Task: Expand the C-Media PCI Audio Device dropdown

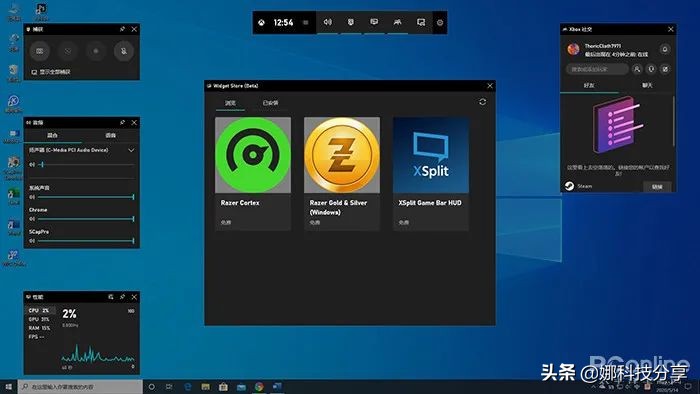Action: pos(131,150)
